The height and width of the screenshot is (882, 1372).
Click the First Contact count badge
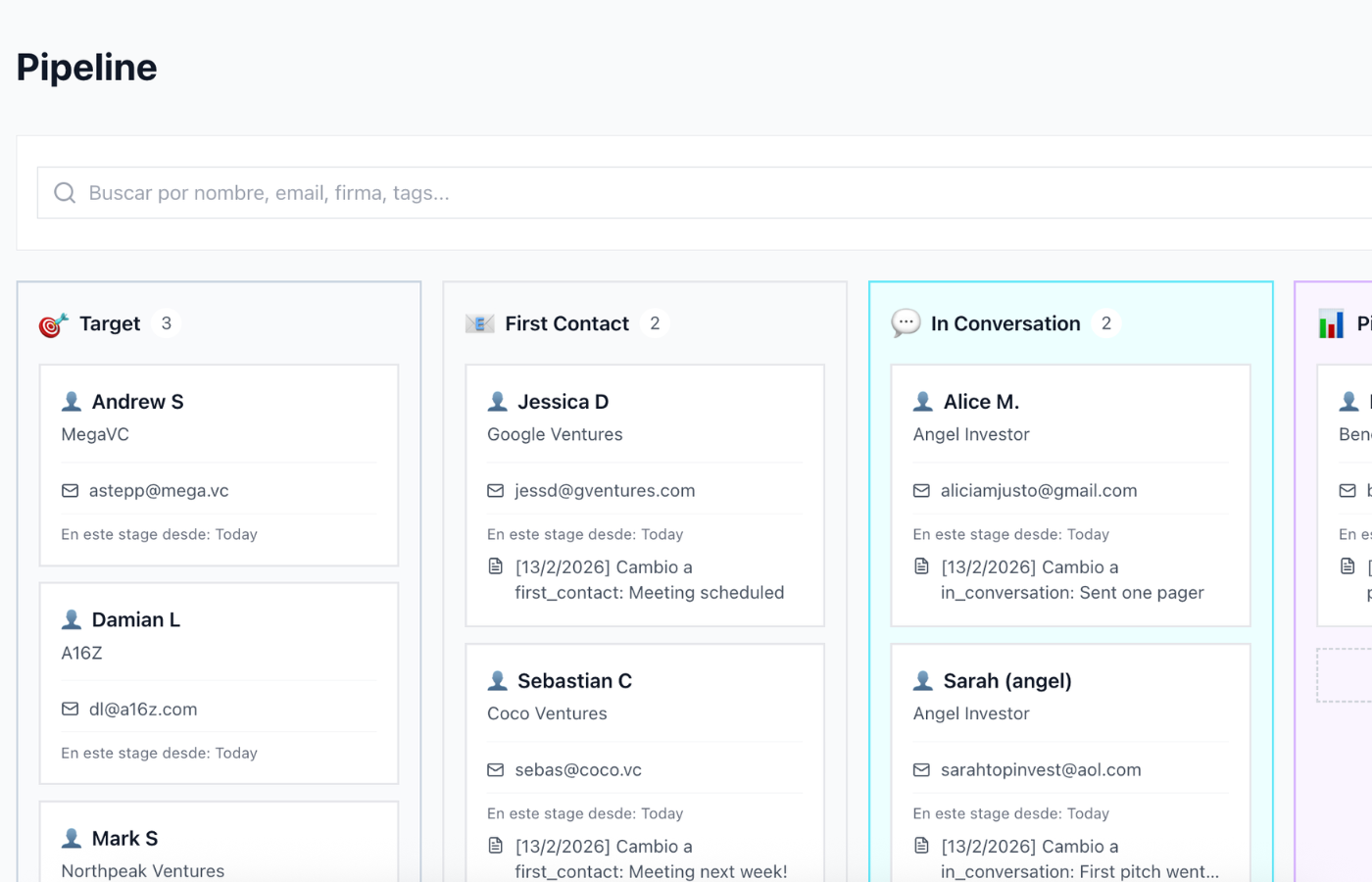655,324
